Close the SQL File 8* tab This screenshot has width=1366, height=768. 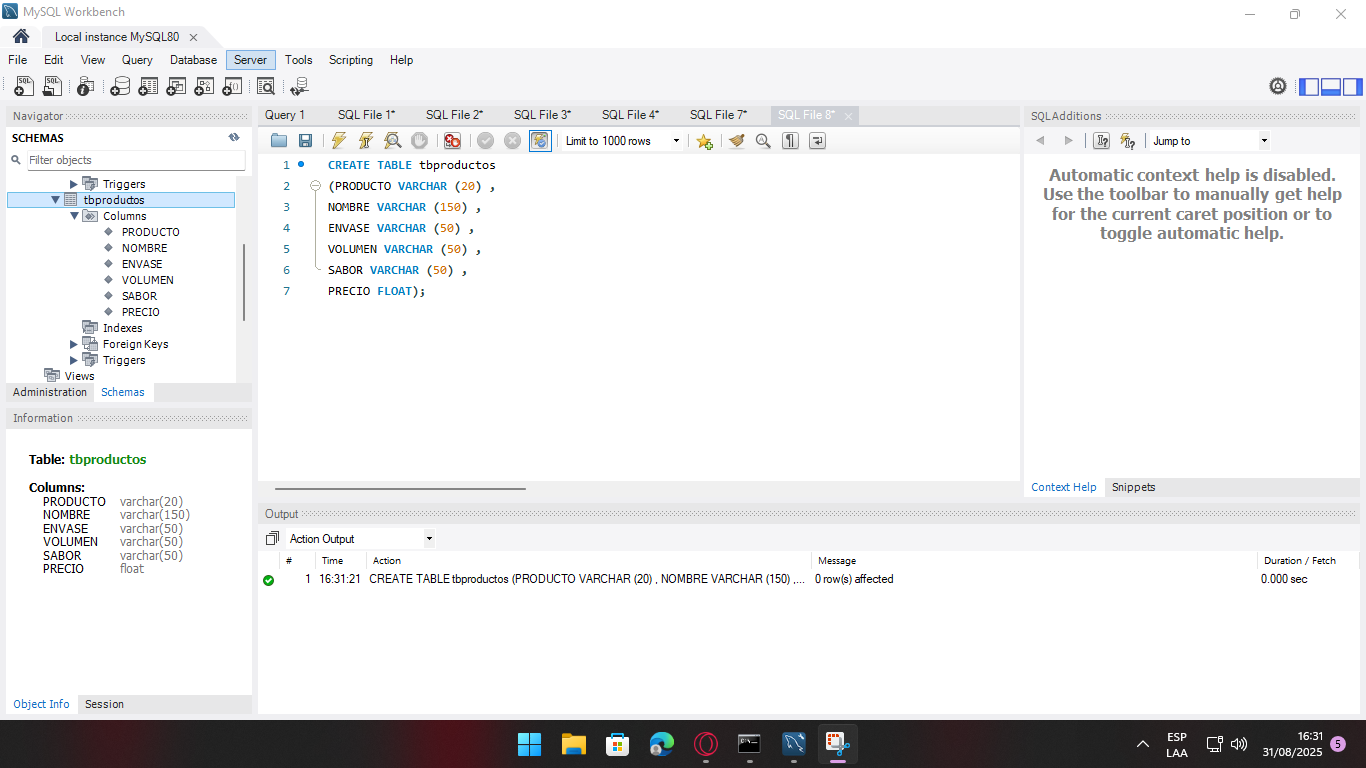click(849, 116)
